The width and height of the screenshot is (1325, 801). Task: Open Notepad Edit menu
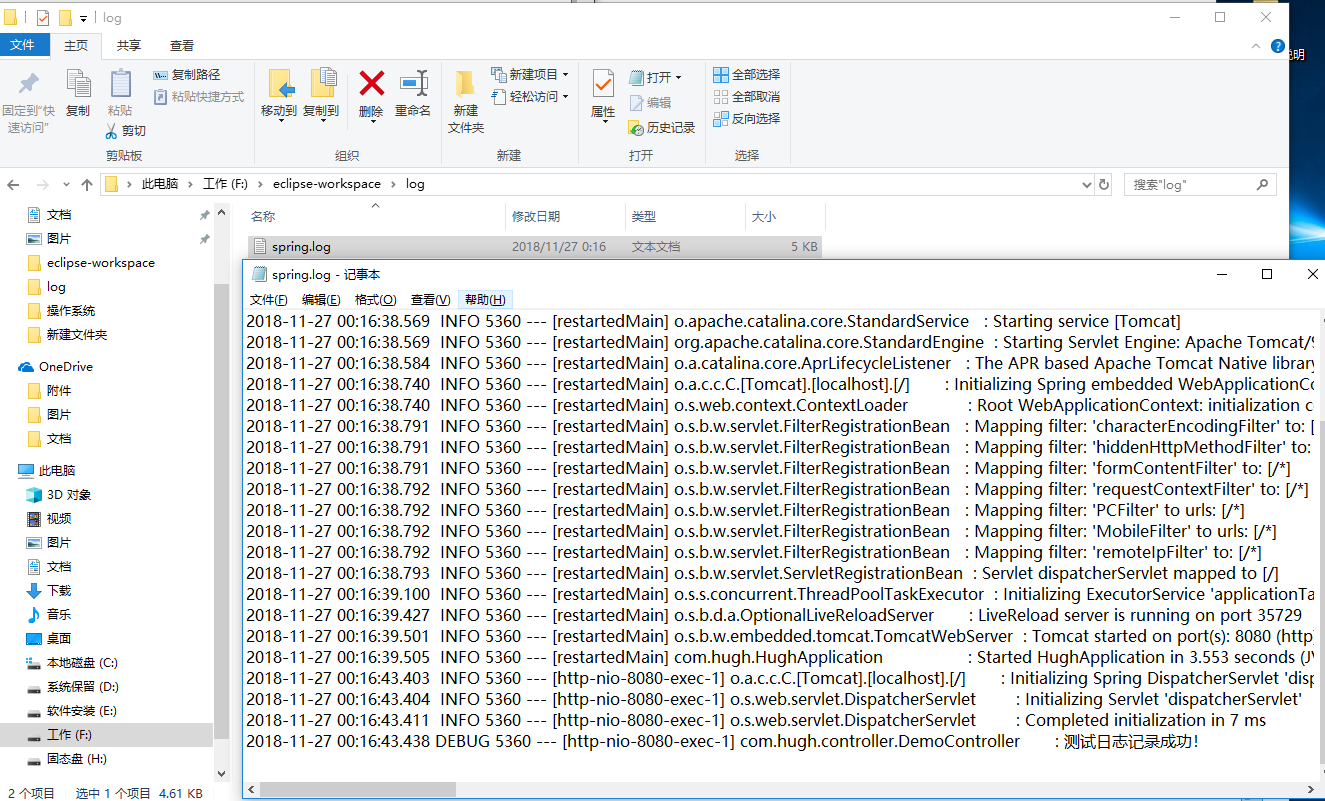(x=322, y=300)
